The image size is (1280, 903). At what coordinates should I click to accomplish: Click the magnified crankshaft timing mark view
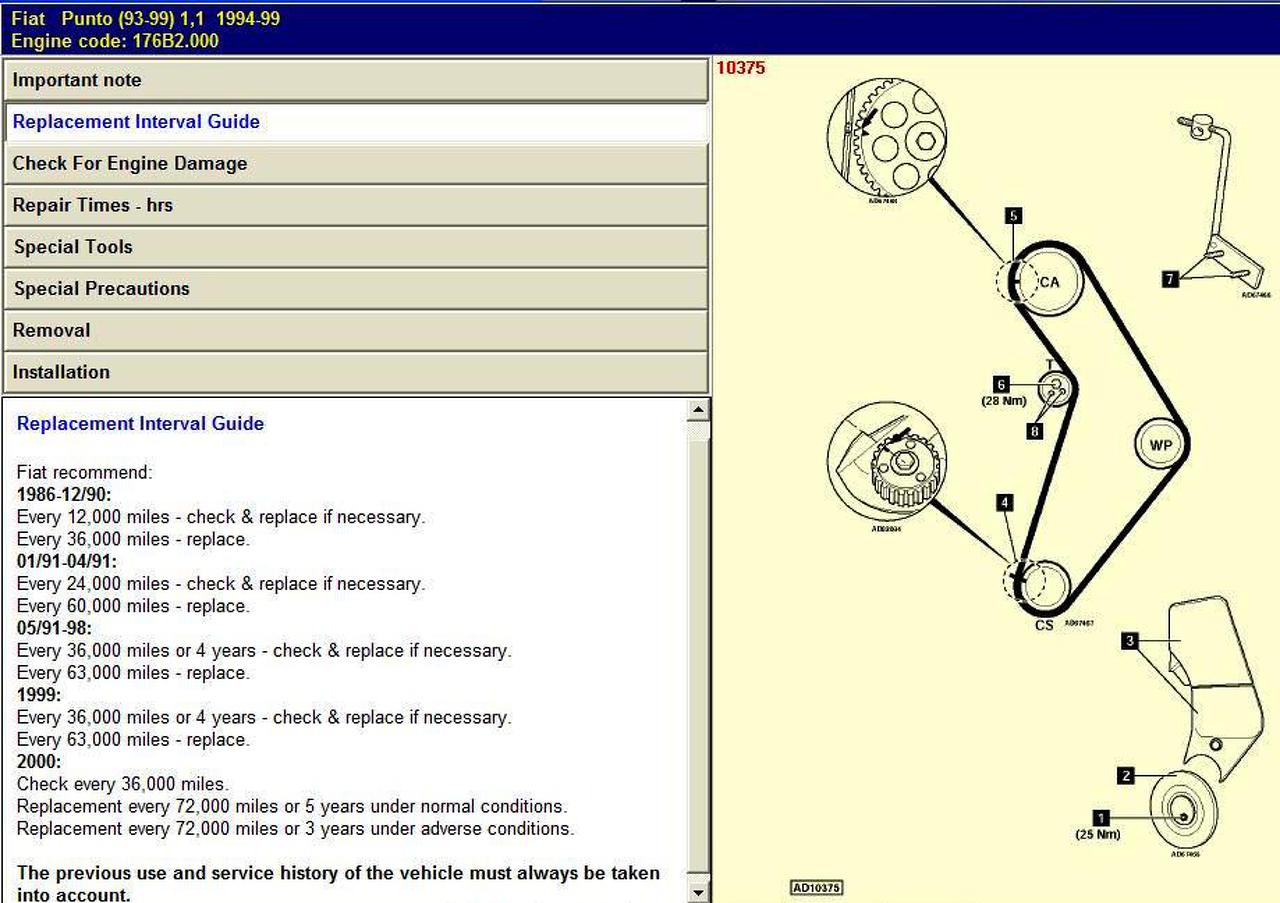(886, 460)
